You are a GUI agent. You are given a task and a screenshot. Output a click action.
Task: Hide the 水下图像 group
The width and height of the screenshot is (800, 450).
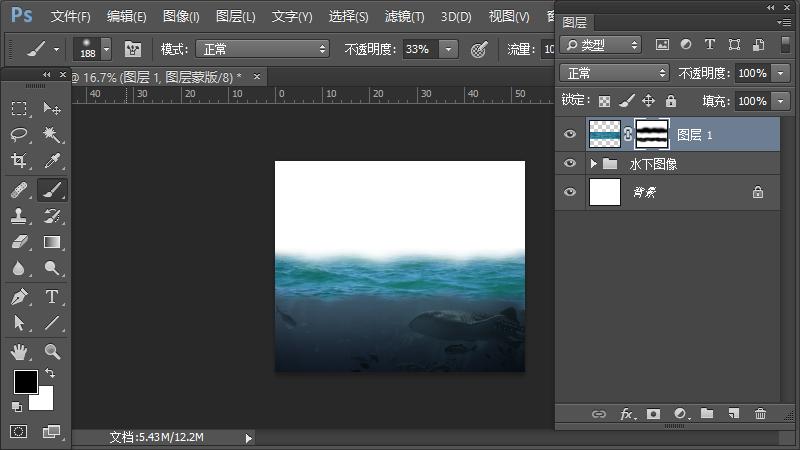point(570,163)
